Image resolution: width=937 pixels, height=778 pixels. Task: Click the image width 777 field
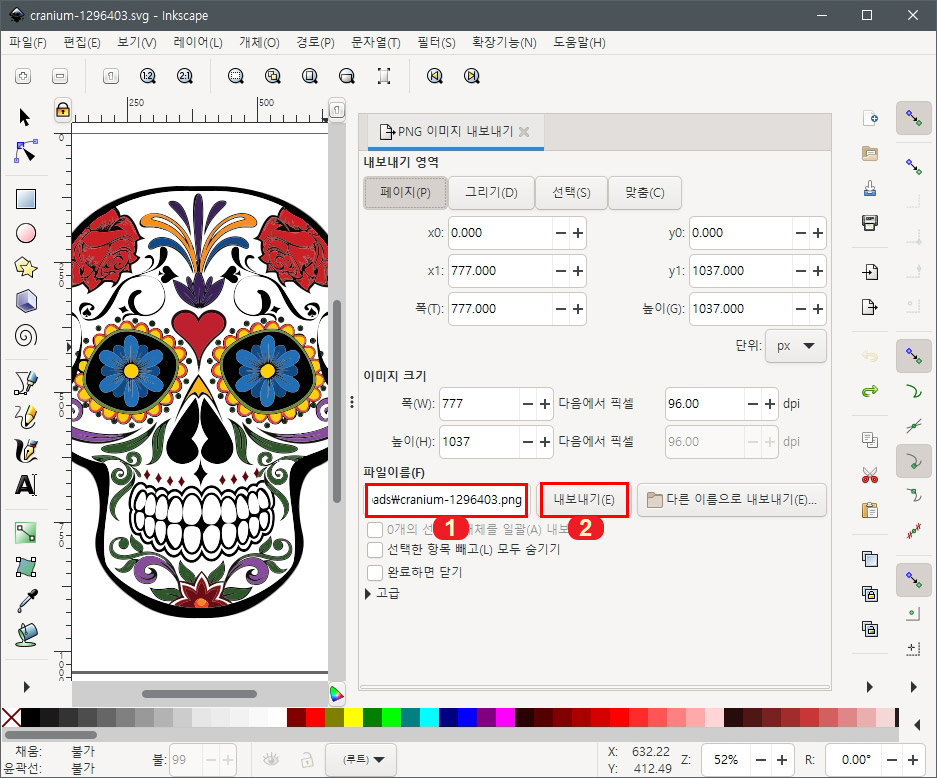[x=479, y=404]
